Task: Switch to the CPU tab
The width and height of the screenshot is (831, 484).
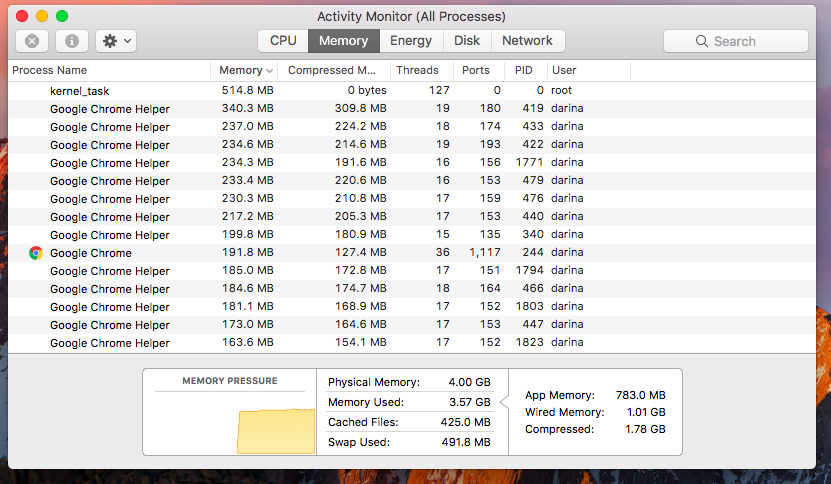Action: point(283,41)
